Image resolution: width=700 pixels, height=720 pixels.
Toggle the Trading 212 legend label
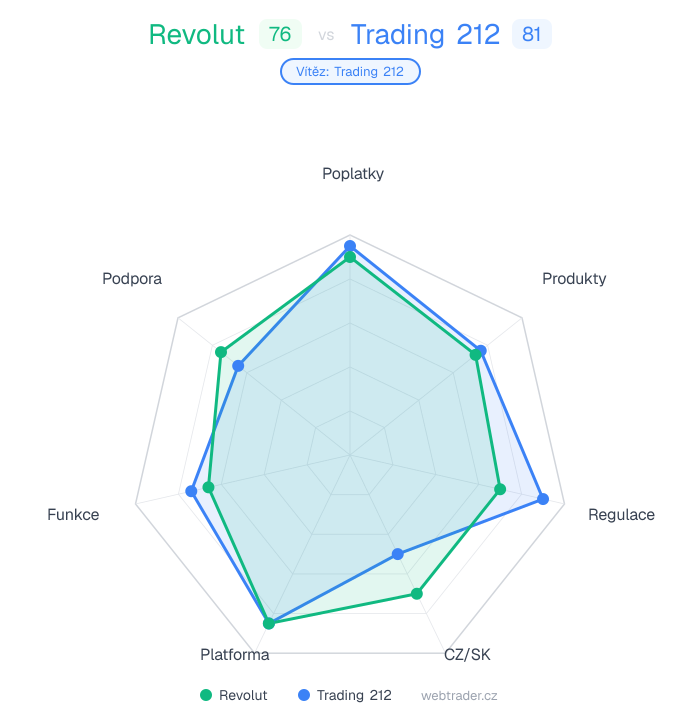(x=354, y=695)
